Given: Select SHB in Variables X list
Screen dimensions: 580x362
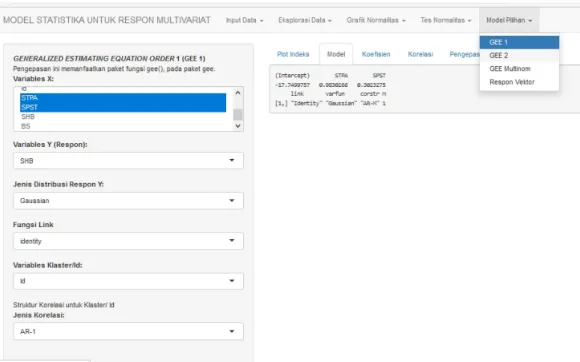Looking at the screenshot, I should coord(123,117).
